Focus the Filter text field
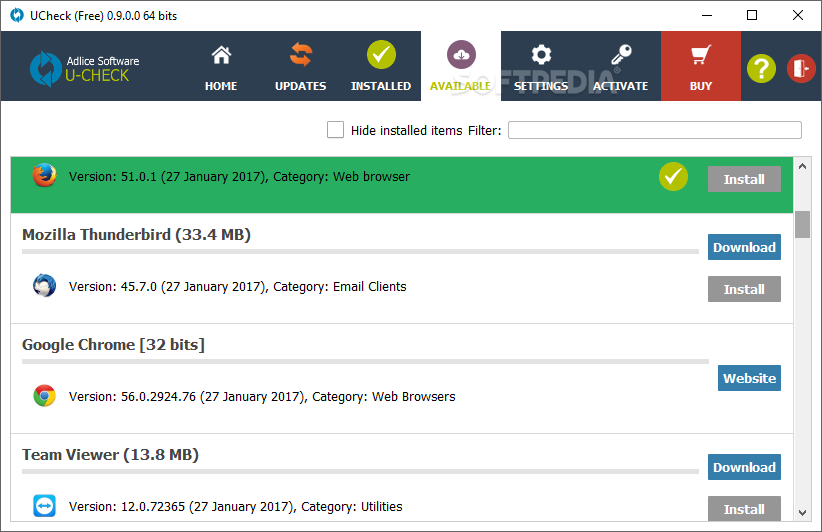This screenshot has height=532, width=822. (x=655, y=130)
